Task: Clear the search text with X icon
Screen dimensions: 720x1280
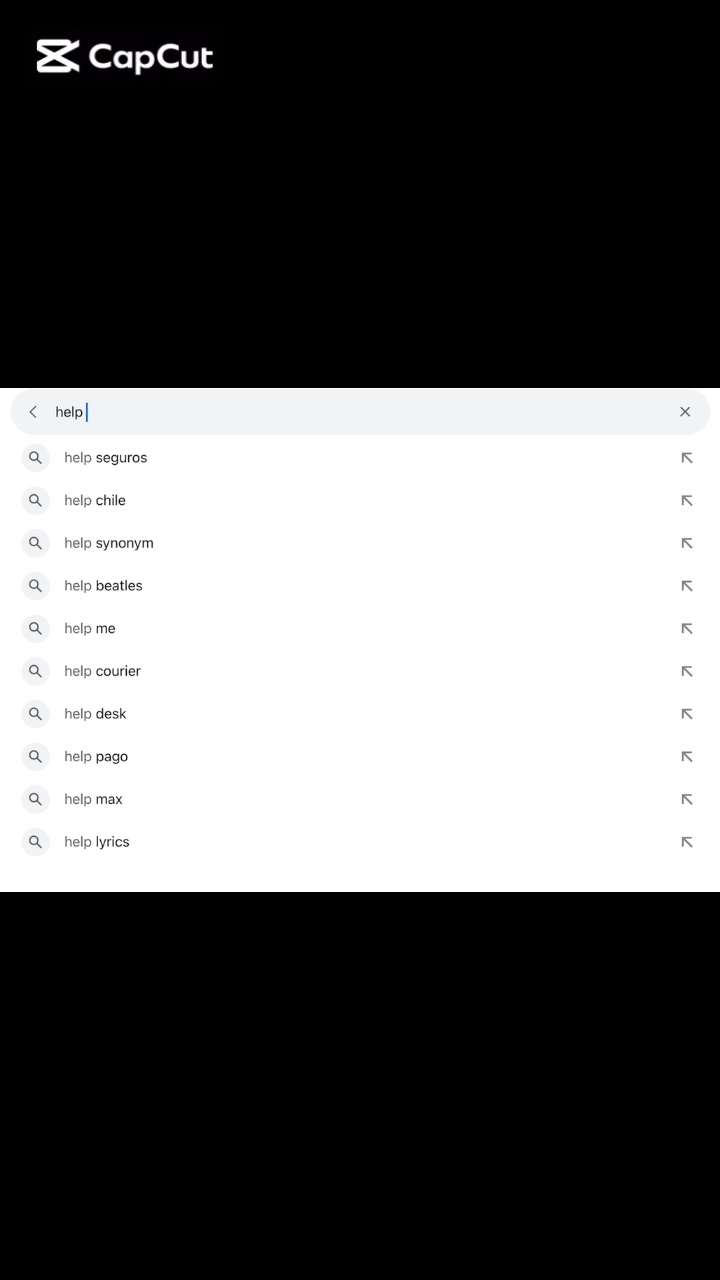Action: (685, 412)
